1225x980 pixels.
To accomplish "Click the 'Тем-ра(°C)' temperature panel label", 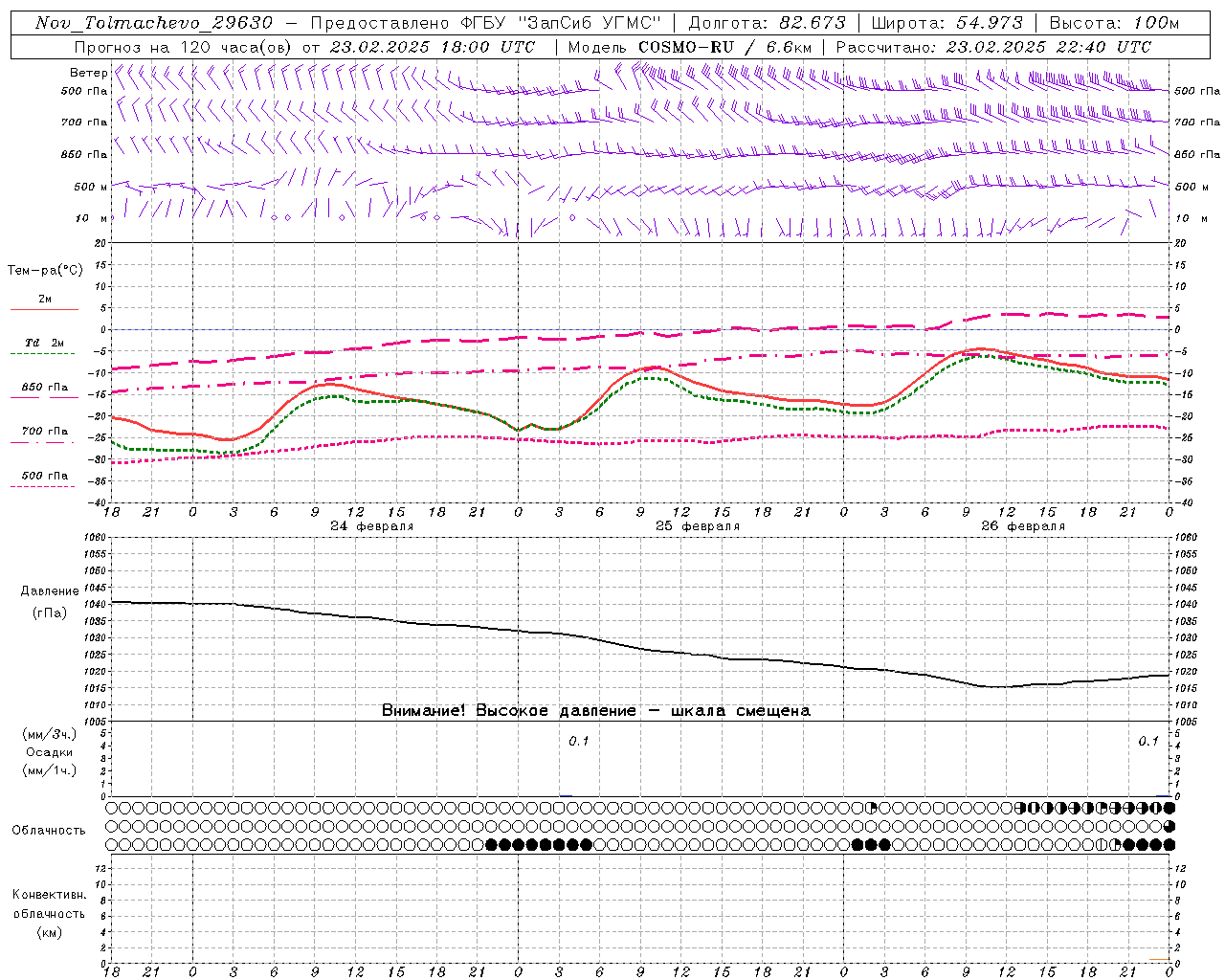I will click(45, 271).
